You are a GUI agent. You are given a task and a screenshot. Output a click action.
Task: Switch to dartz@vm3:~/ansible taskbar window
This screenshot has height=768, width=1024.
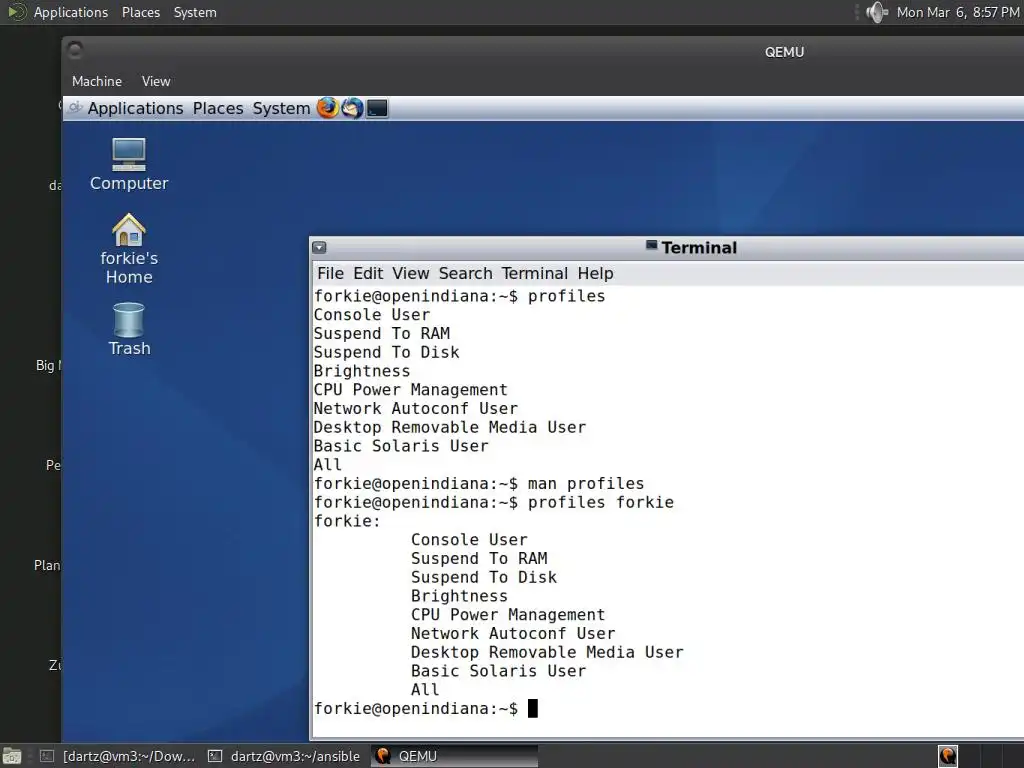click(x=284, y=756)
